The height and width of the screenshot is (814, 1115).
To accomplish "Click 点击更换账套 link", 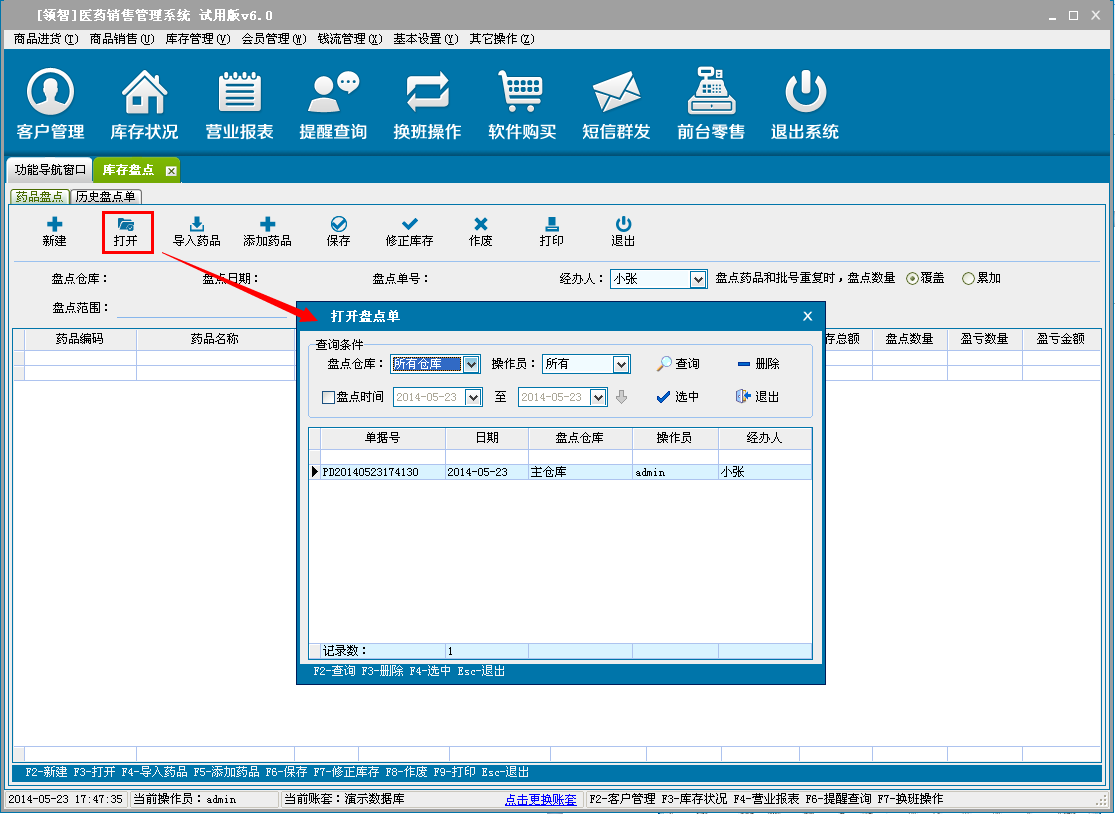I will (540, 800).
